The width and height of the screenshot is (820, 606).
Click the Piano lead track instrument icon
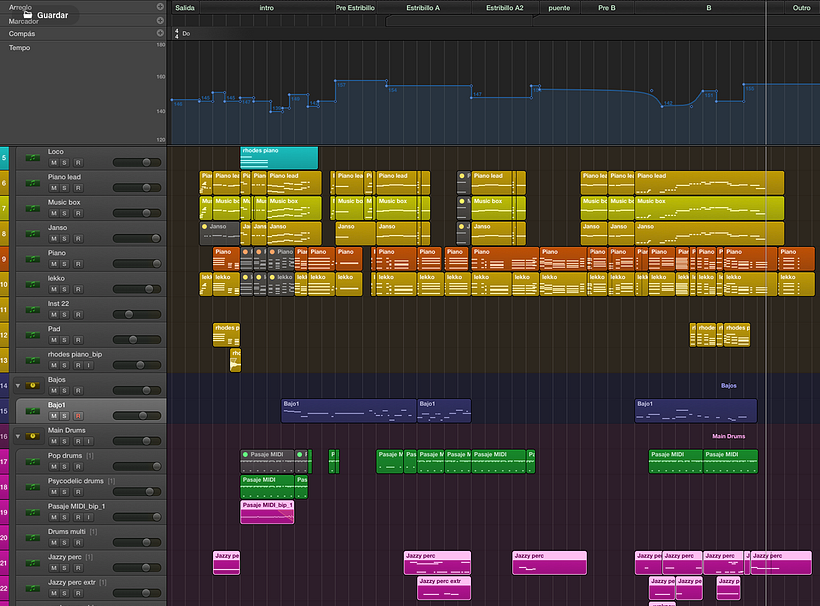(x=33, y=183)
